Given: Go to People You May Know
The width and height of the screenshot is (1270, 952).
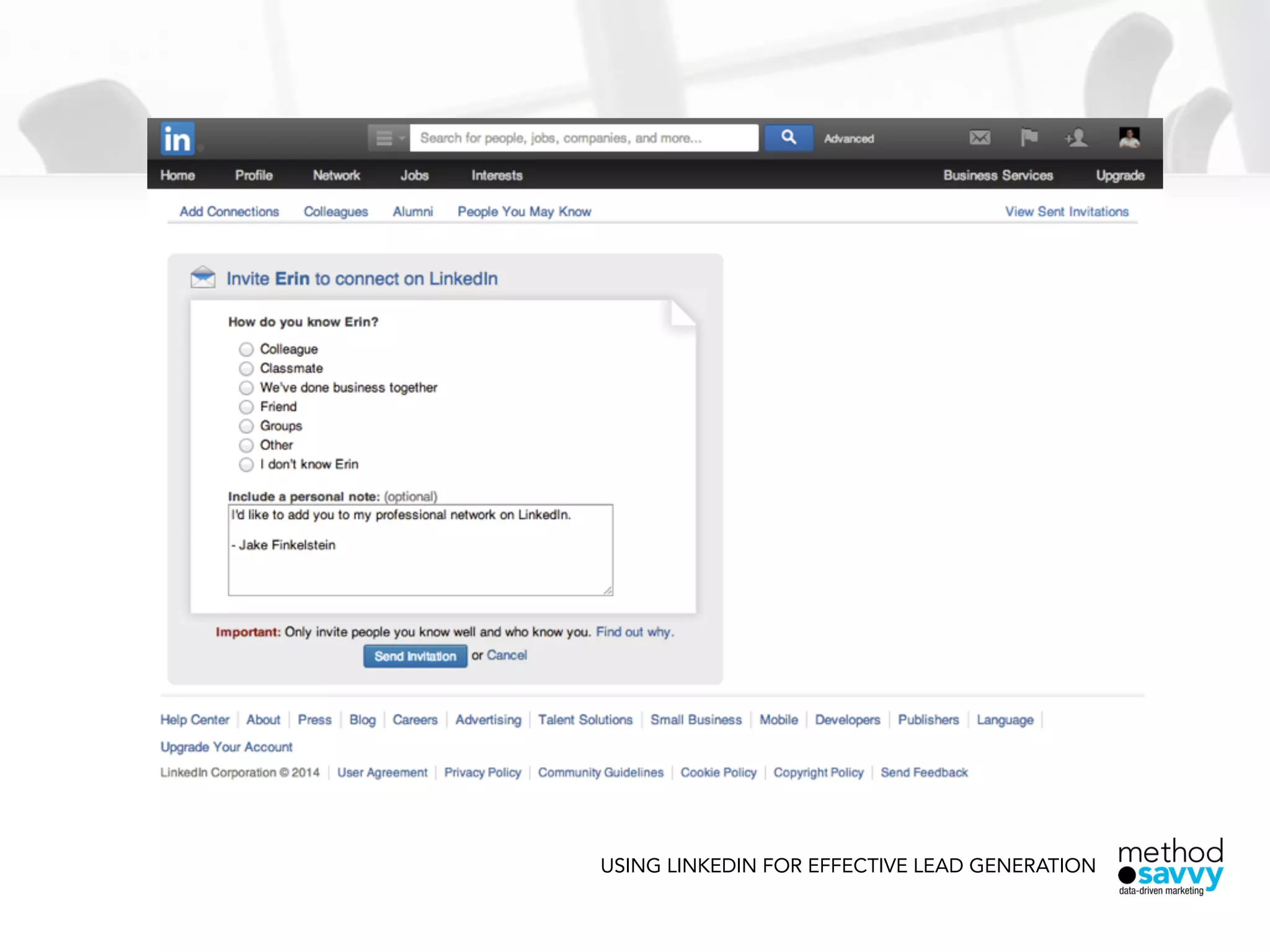Looking at the screenshot, I should click(525, 212).
